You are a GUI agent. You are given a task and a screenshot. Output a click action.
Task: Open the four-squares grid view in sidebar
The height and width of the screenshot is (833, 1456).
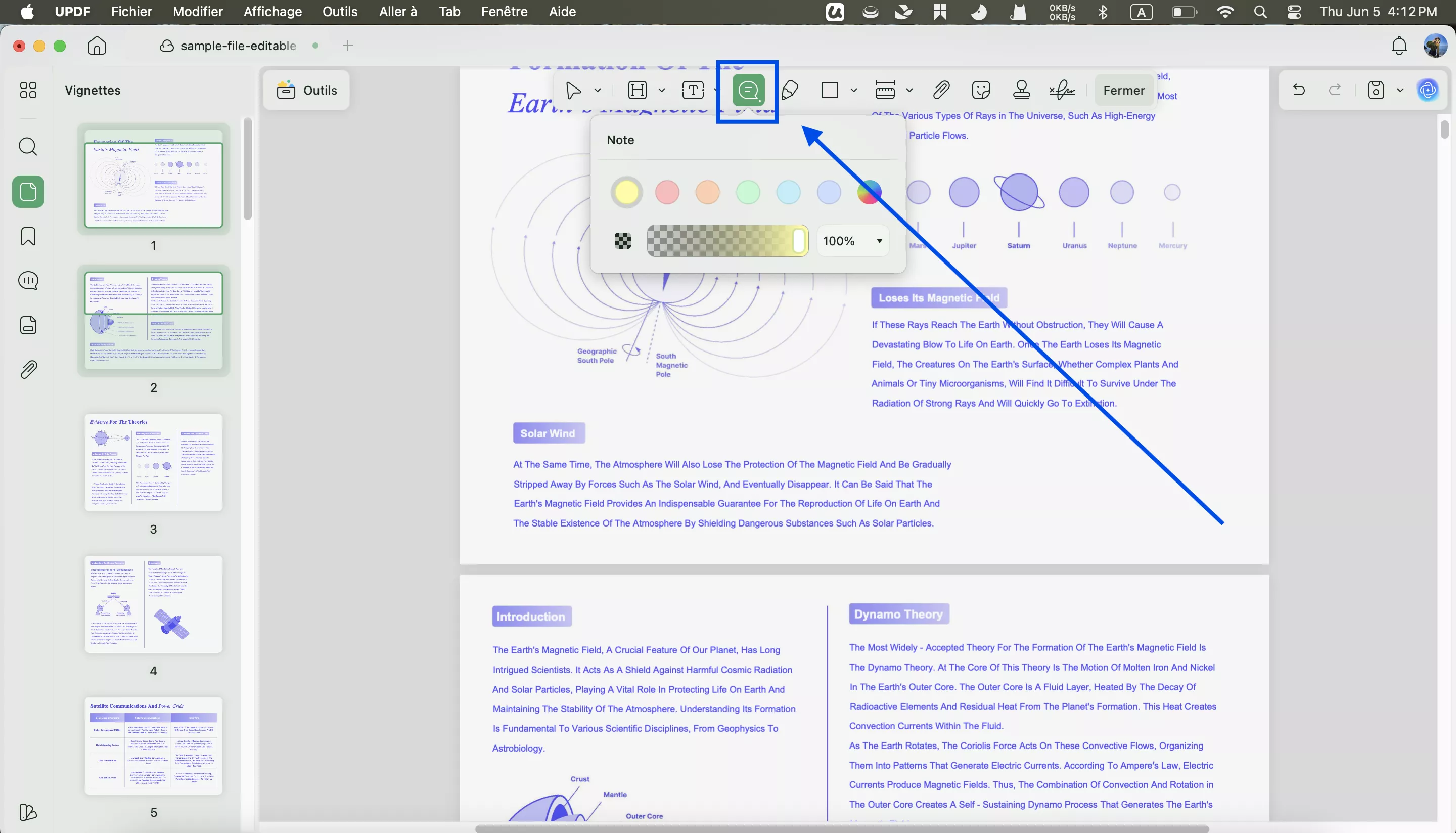(x=28, y=90)
